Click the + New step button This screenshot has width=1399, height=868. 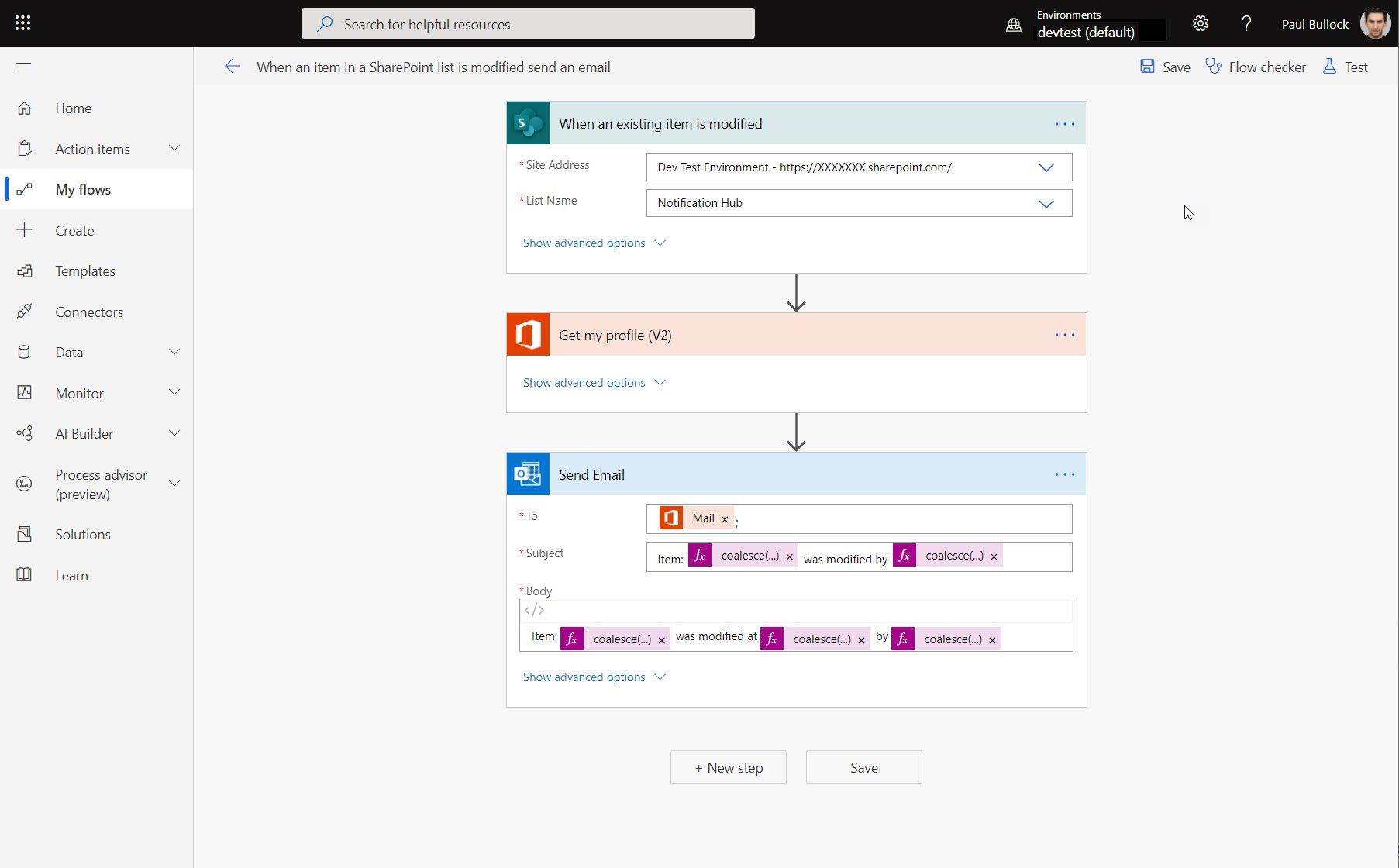pyautogui.click(x=728, y=767)
